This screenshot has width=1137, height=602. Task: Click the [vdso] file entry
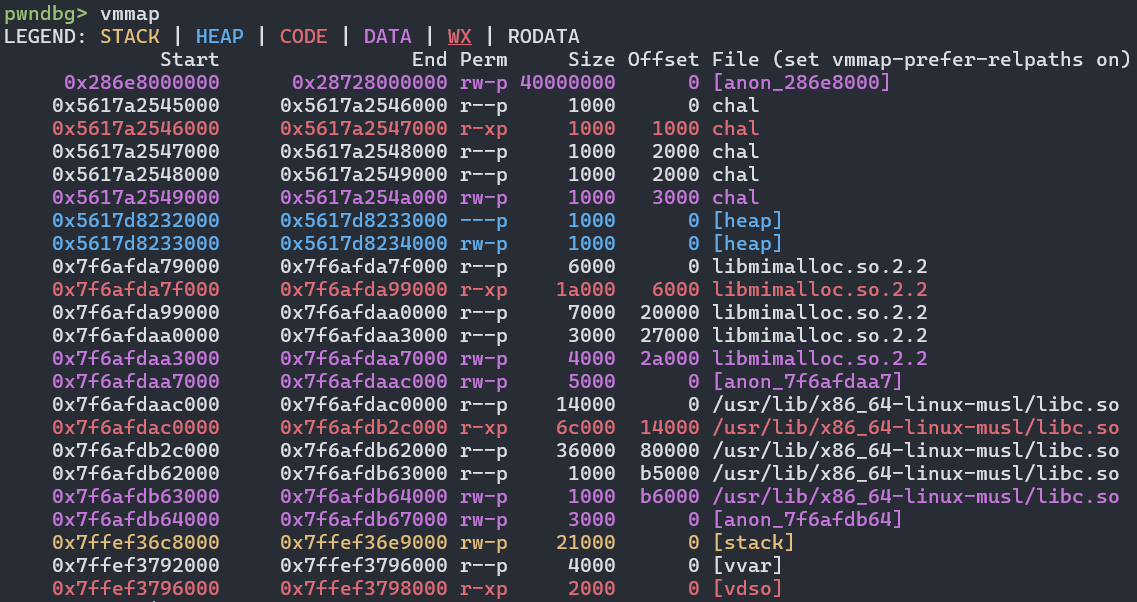point(747,588)
